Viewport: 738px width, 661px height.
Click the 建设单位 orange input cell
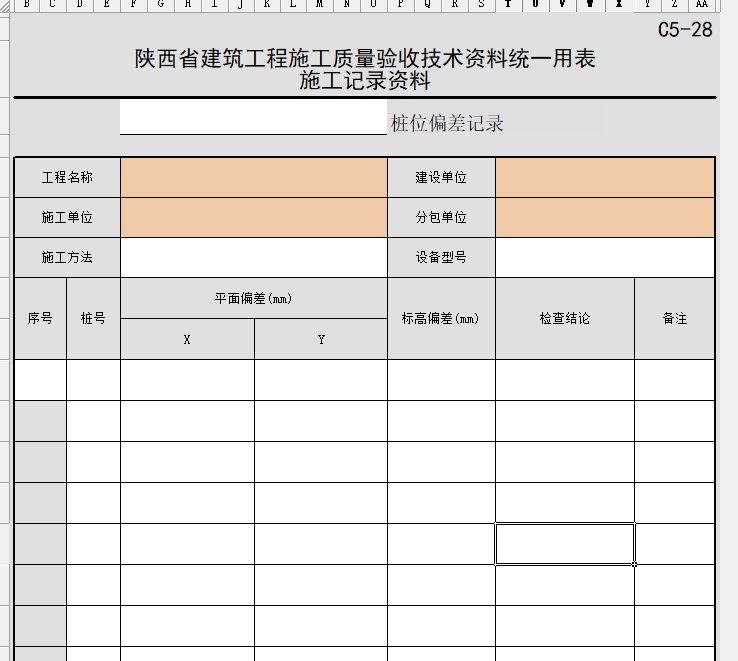coord(605,177)
